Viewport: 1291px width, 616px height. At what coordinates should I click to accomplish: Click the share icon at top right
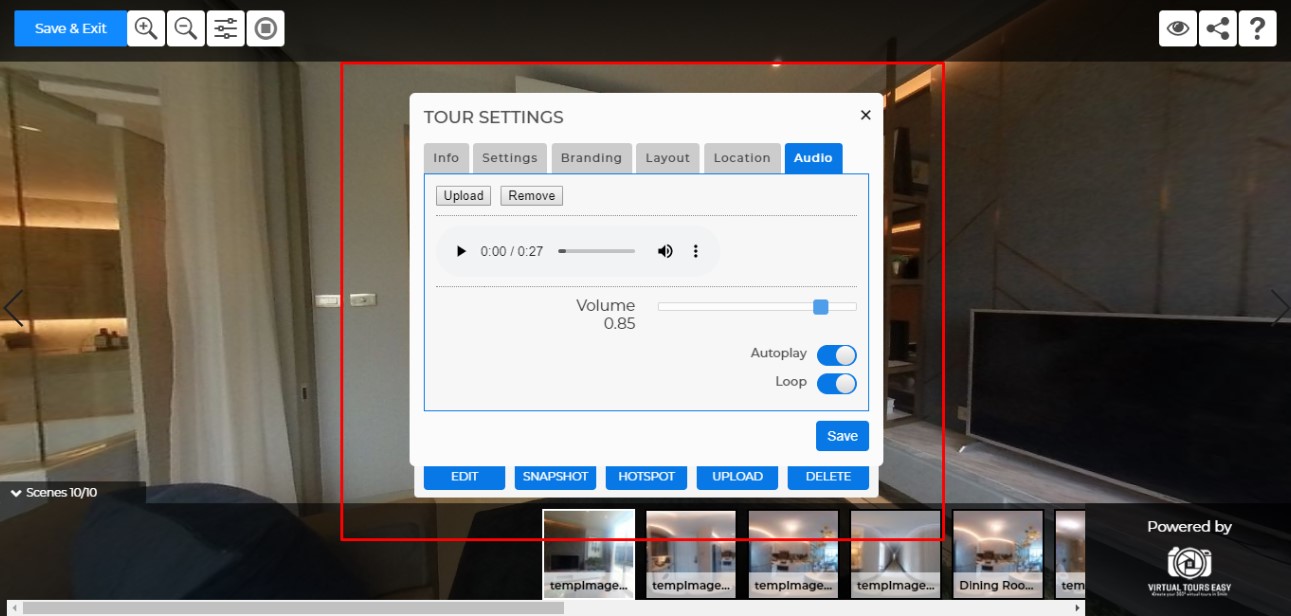[x=1217, y=28]
